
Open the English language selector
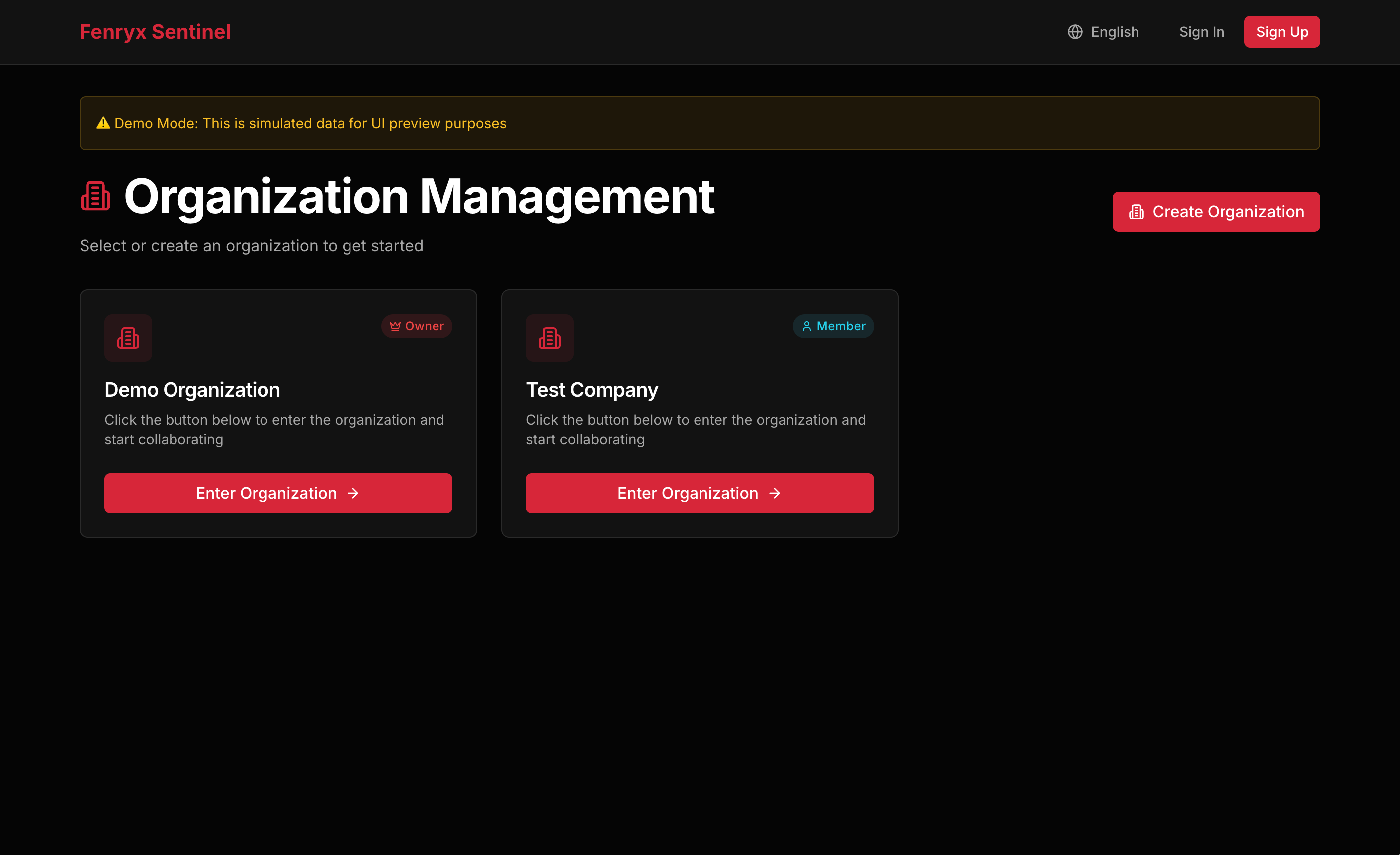(x=1103, y=32)
